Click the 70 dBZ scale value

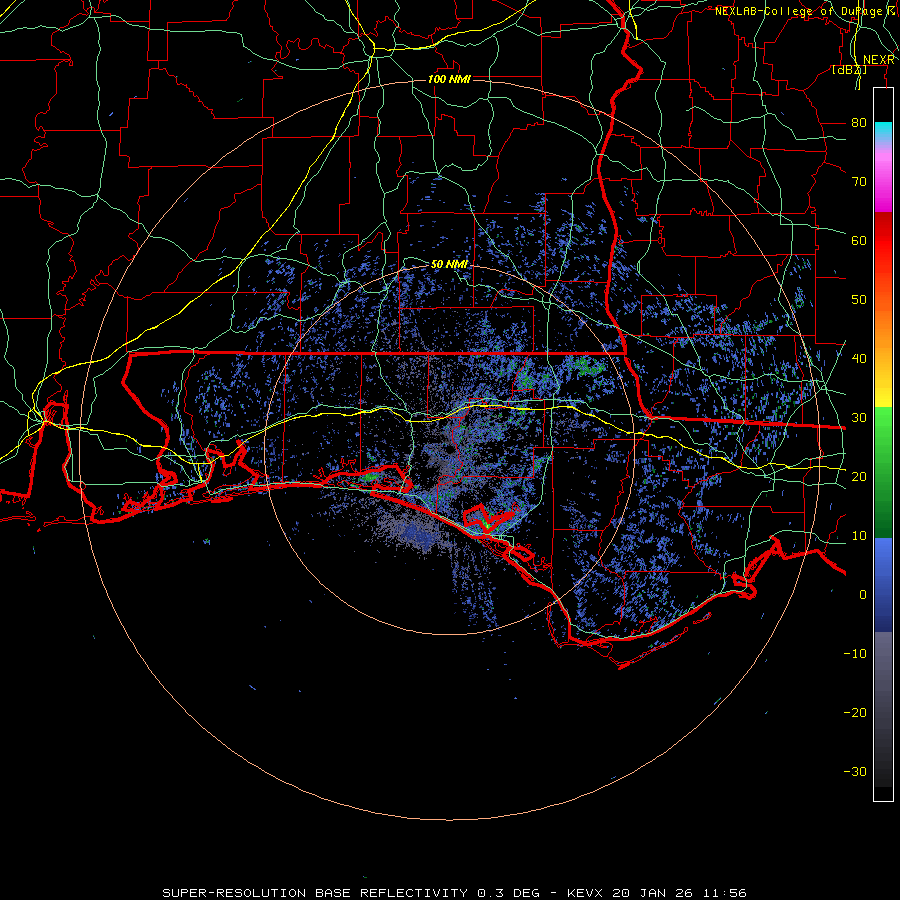click(859, 182)
